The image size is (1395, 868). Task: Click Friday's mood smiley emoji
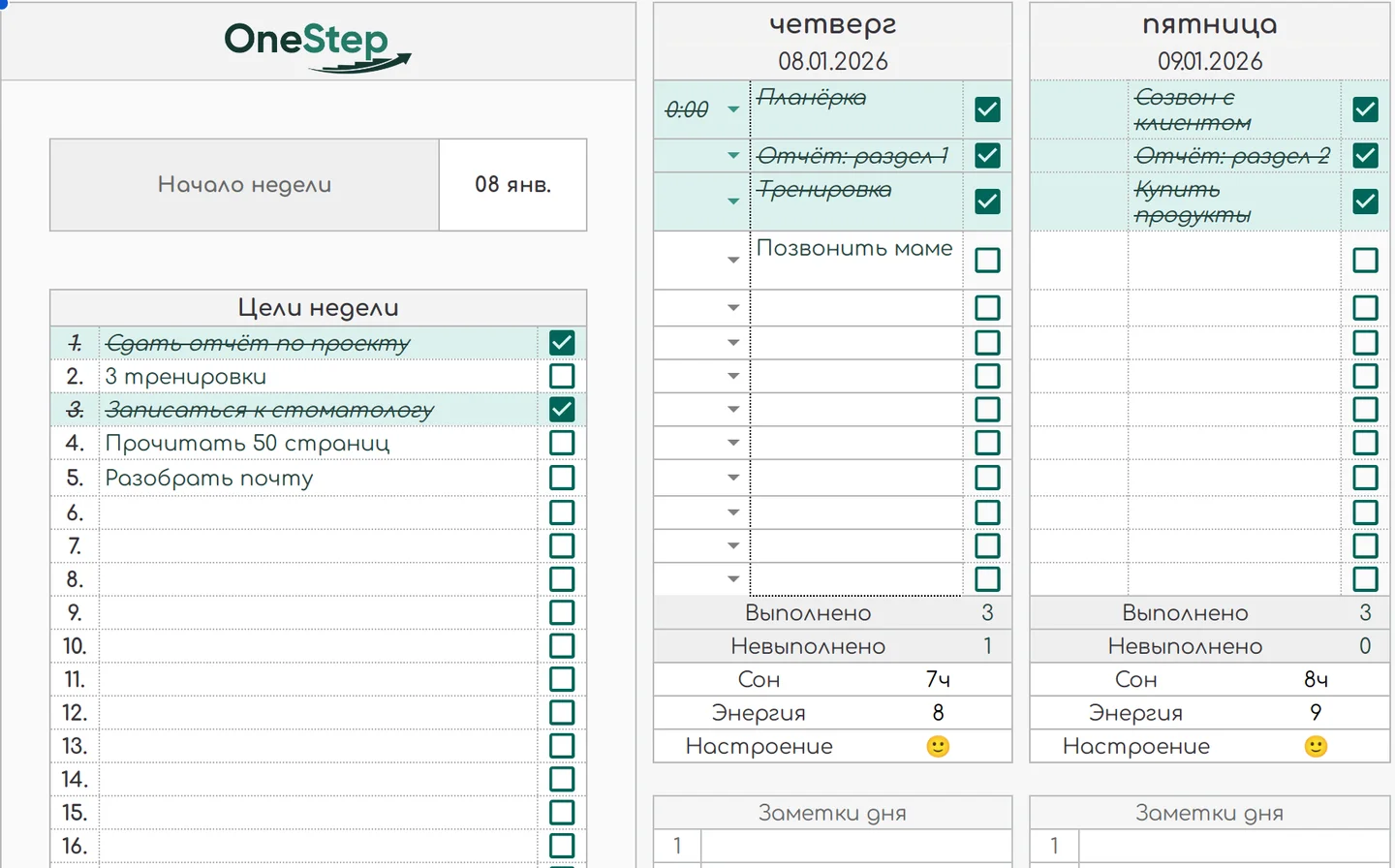coord(1316,746)
